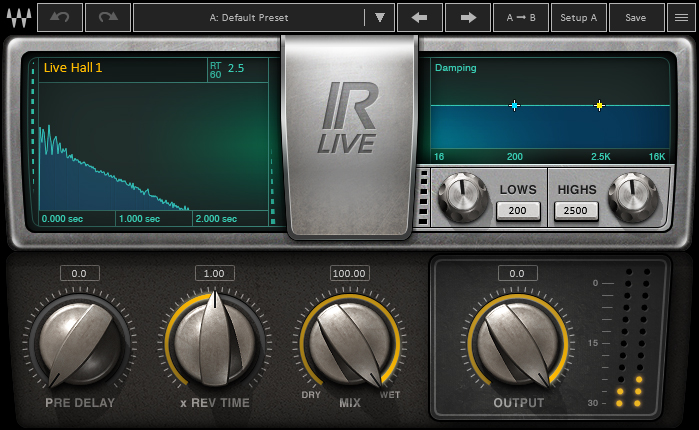Click the Lows frequency 200 value box
The width and height of the screenshot is (699, 430).
tap(518, 210)
